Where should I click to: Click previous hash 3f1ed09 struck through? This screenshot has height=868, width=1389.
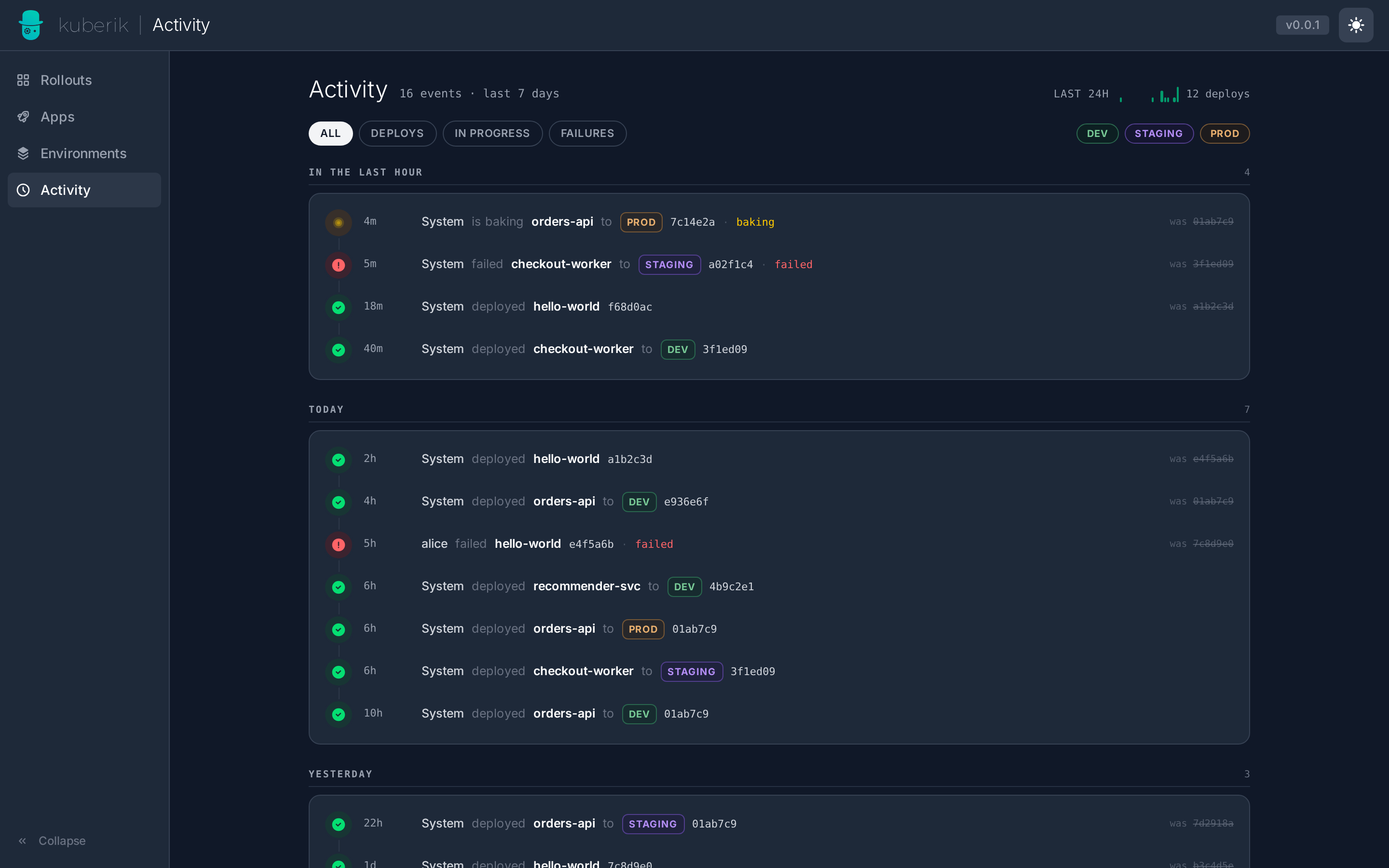tap(1213, 264)
